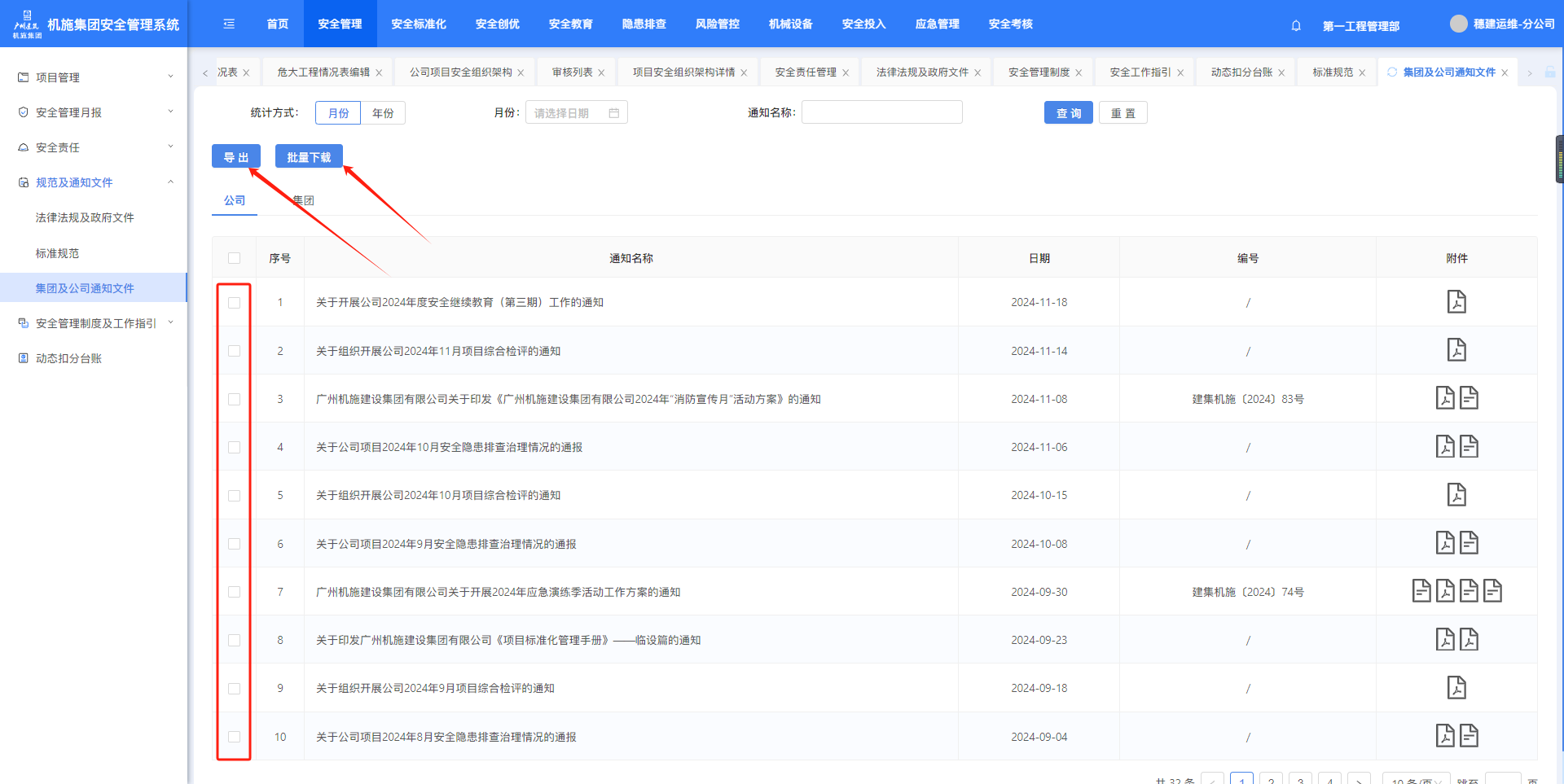1564x784 pixels.
Task: Switch to the 集团 tab
Action: [x=303, y=200]
